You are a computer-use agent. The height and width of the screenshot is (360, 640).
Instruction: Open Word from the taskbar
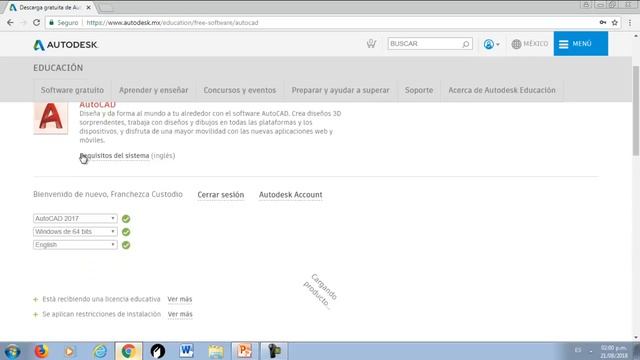pos(186,351)
